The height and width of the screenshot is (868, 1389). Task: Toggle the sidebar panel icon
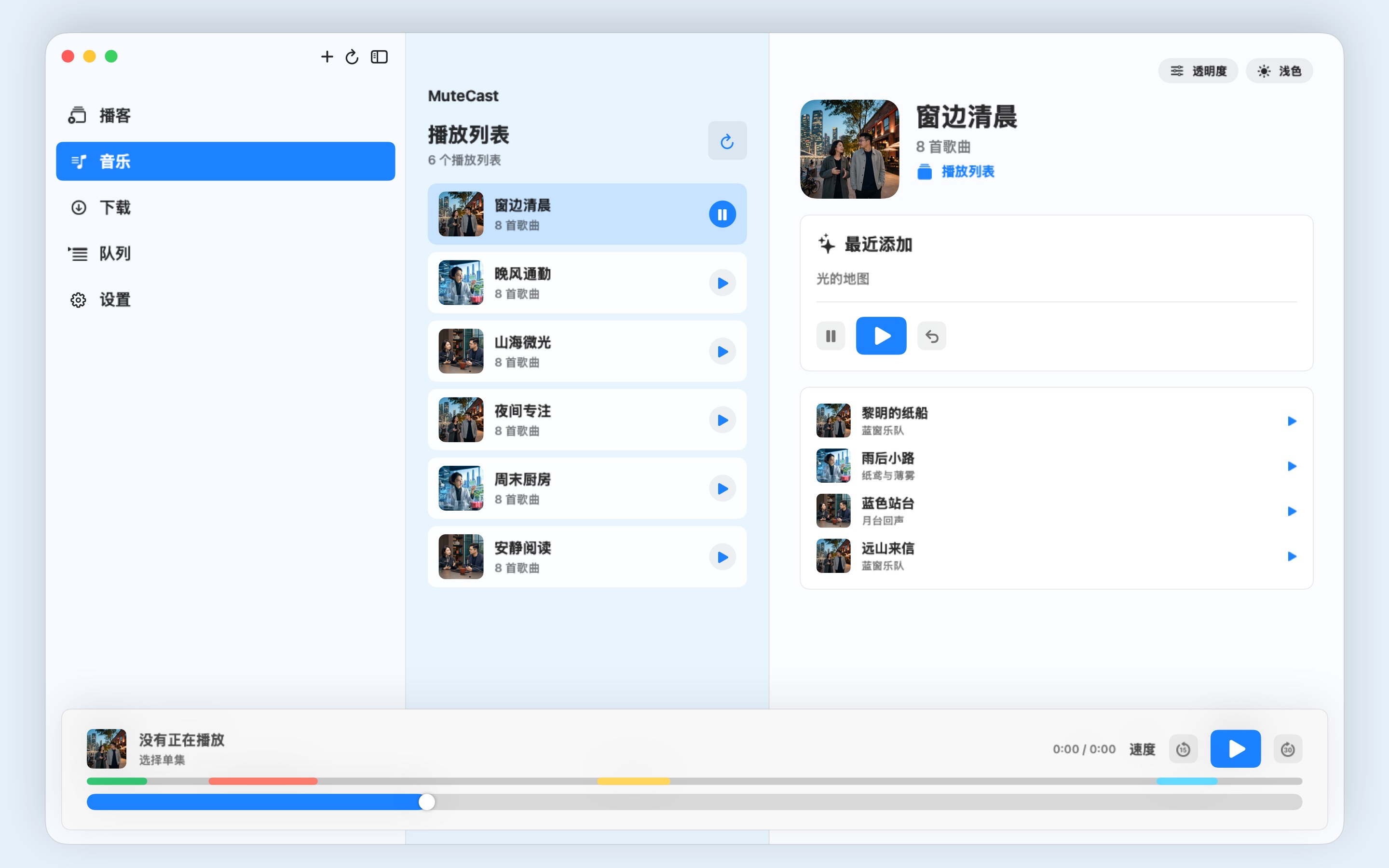click(379, 56)
